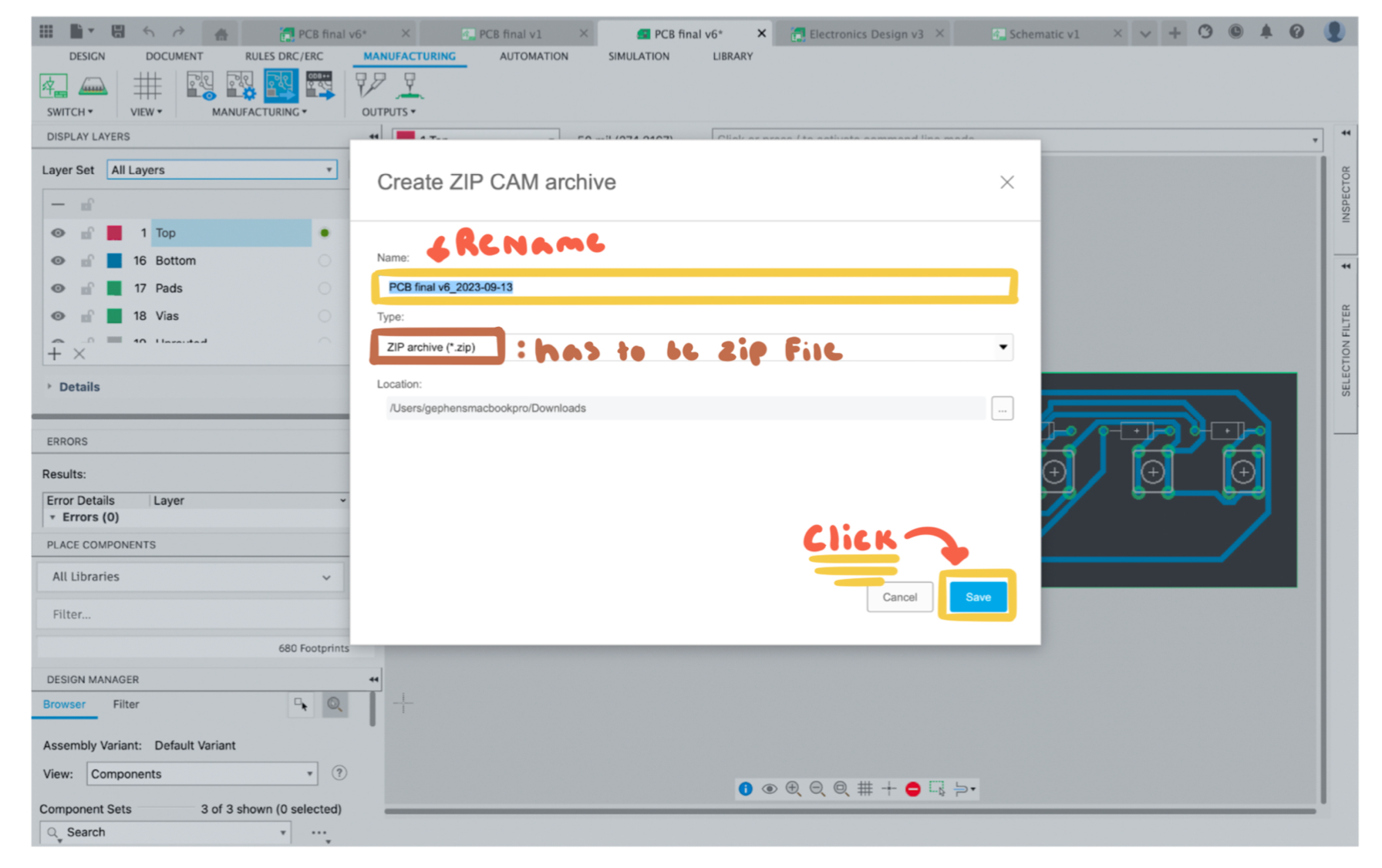The image size is (1382, 868).
Task: Click zoom out on the canvas toolbar
Action: [817, 789]
